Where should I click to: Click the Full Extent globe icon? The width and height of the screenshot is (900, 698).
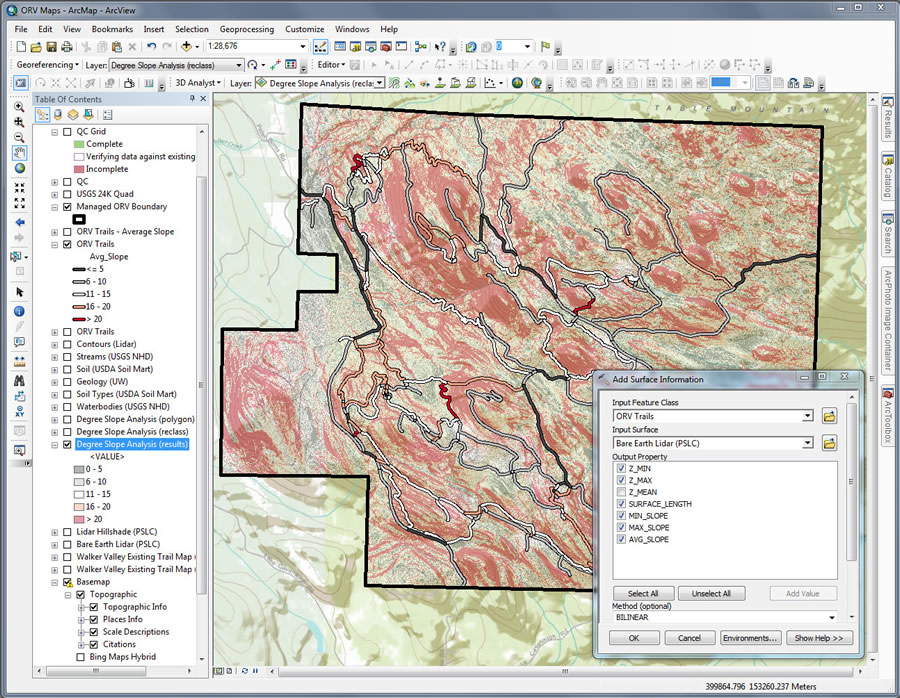coord(19,168)
